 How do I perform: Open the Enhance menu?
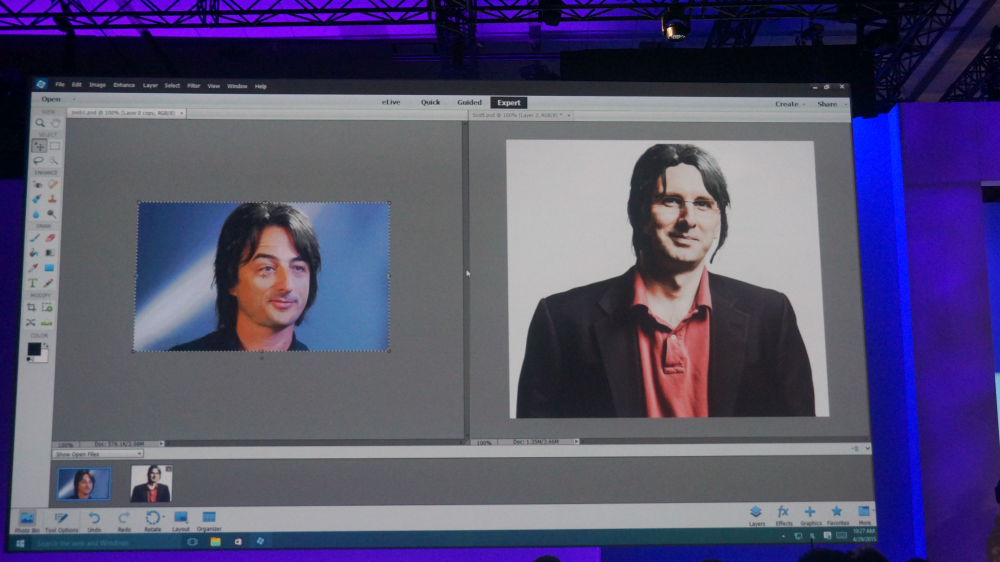124,86
